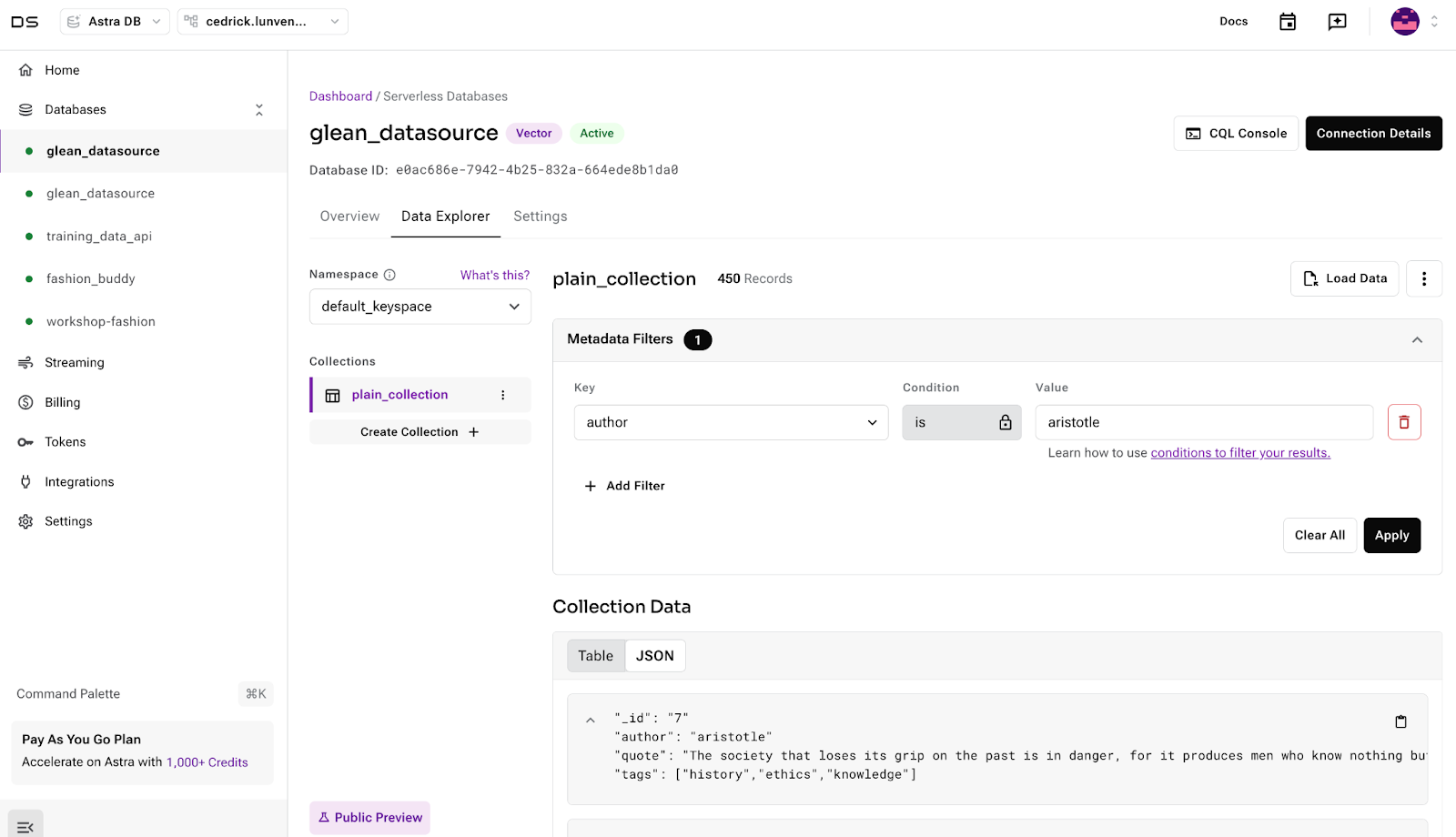1456x837 pixels.
Task: Click the Tokens key icon
Action: click(25, 442)
